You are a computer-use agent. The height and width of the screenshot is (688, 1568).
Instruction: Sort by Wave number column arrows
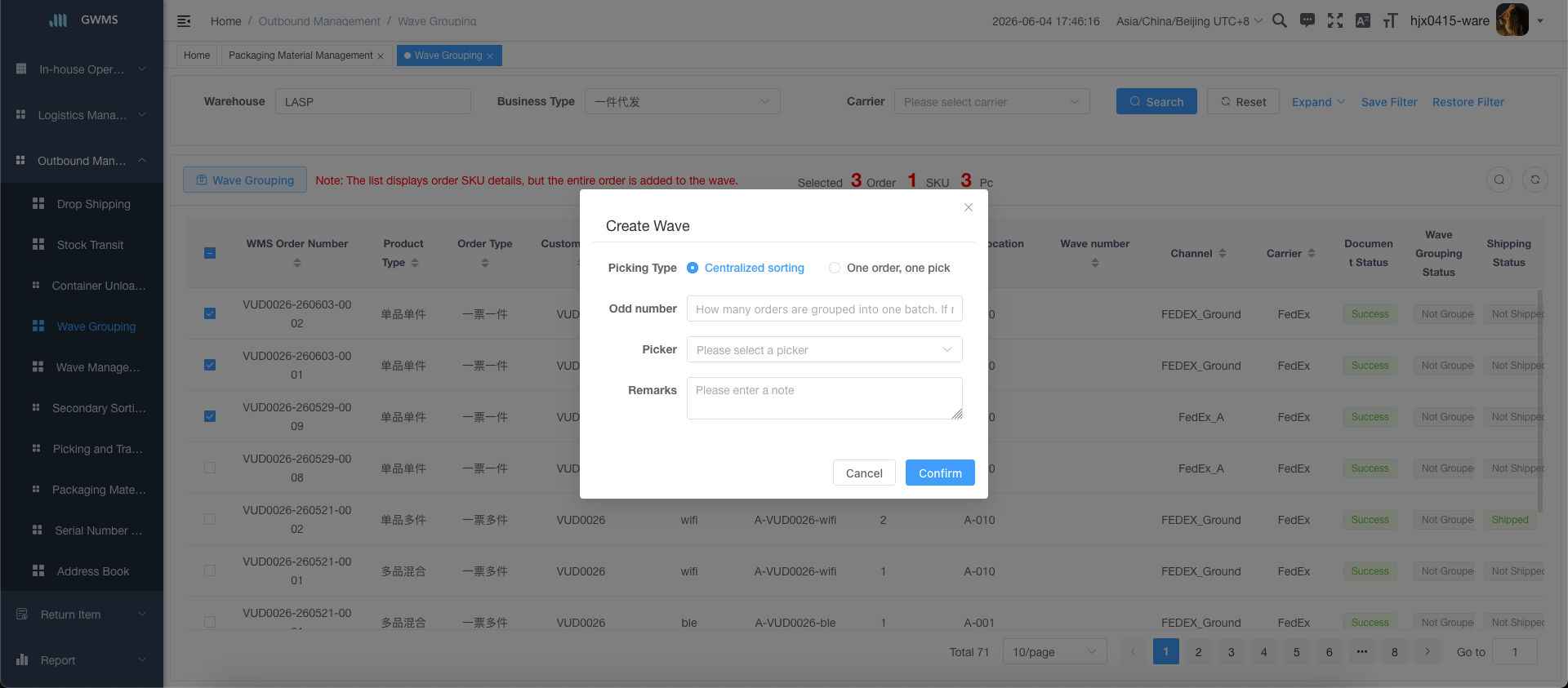pos(1095,263)
